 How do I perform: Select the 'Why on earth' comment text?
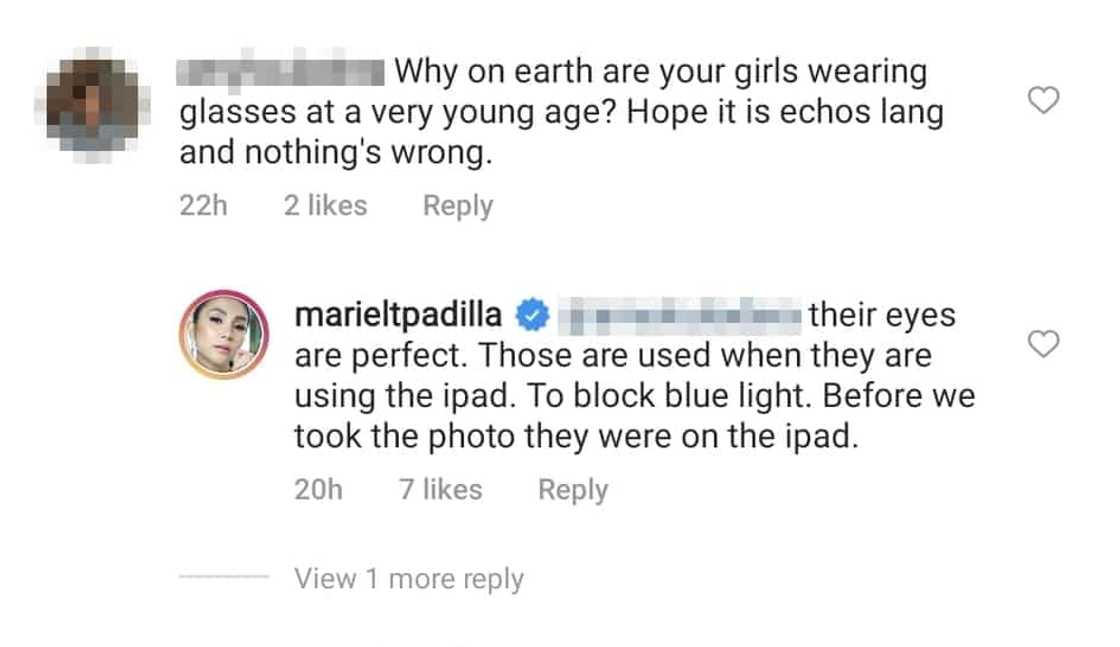tap(660, 73)
